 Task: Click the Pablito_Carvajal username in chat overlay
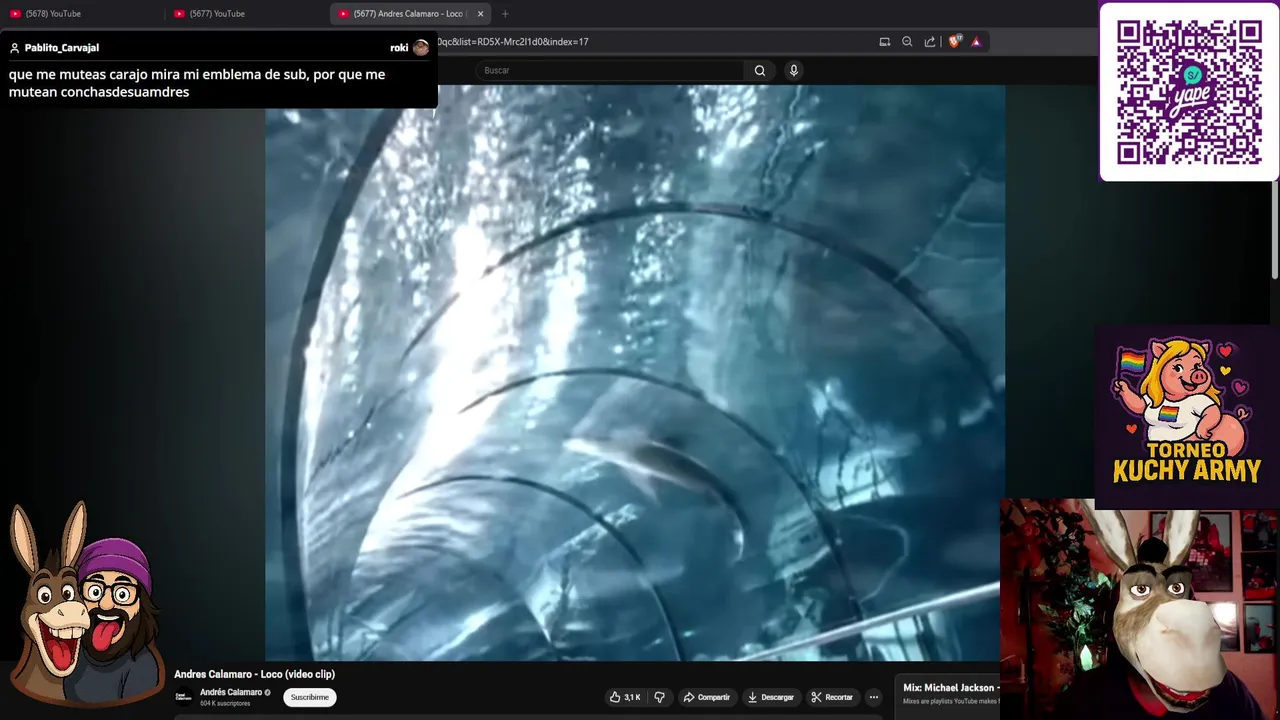point(62,48)
